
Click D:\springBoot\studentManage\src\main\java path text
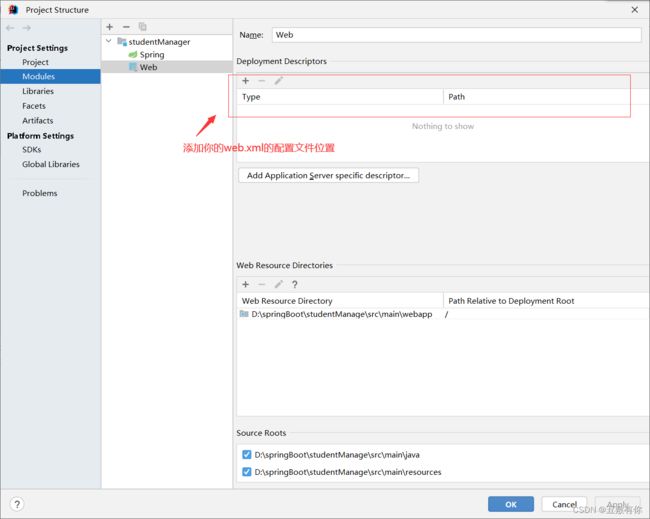pos(337,455)
